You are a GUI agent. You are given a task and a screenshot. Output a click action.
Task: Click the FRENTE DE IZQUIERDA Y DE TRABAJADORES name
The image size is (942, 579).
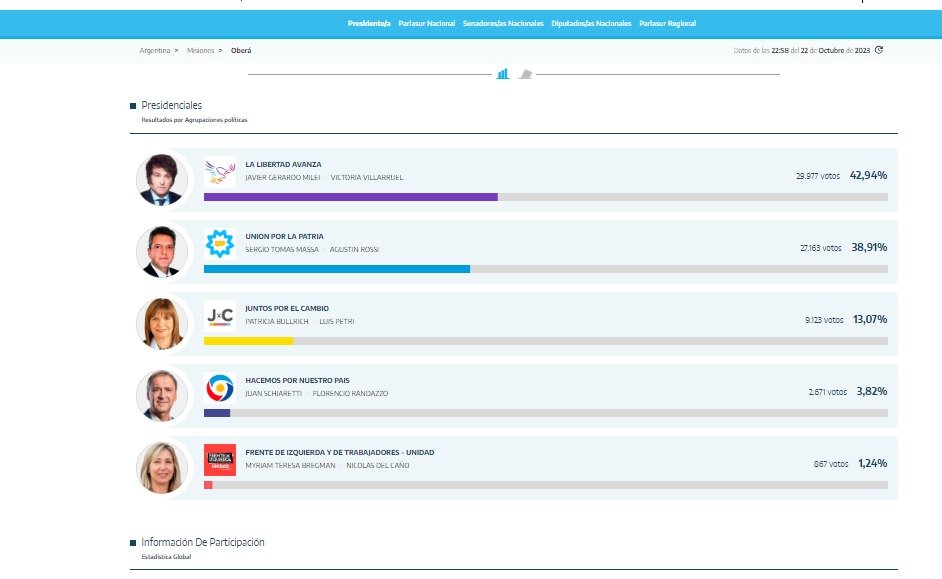339,453
